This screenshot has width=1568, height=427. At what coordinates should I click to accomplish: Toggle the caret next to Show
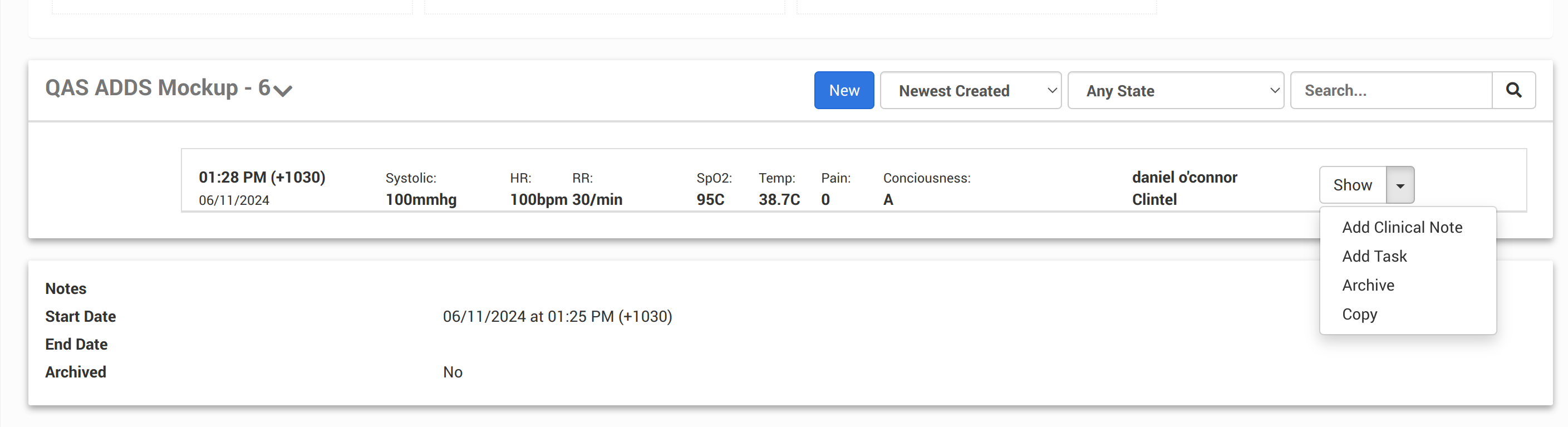pos(1399,185)
